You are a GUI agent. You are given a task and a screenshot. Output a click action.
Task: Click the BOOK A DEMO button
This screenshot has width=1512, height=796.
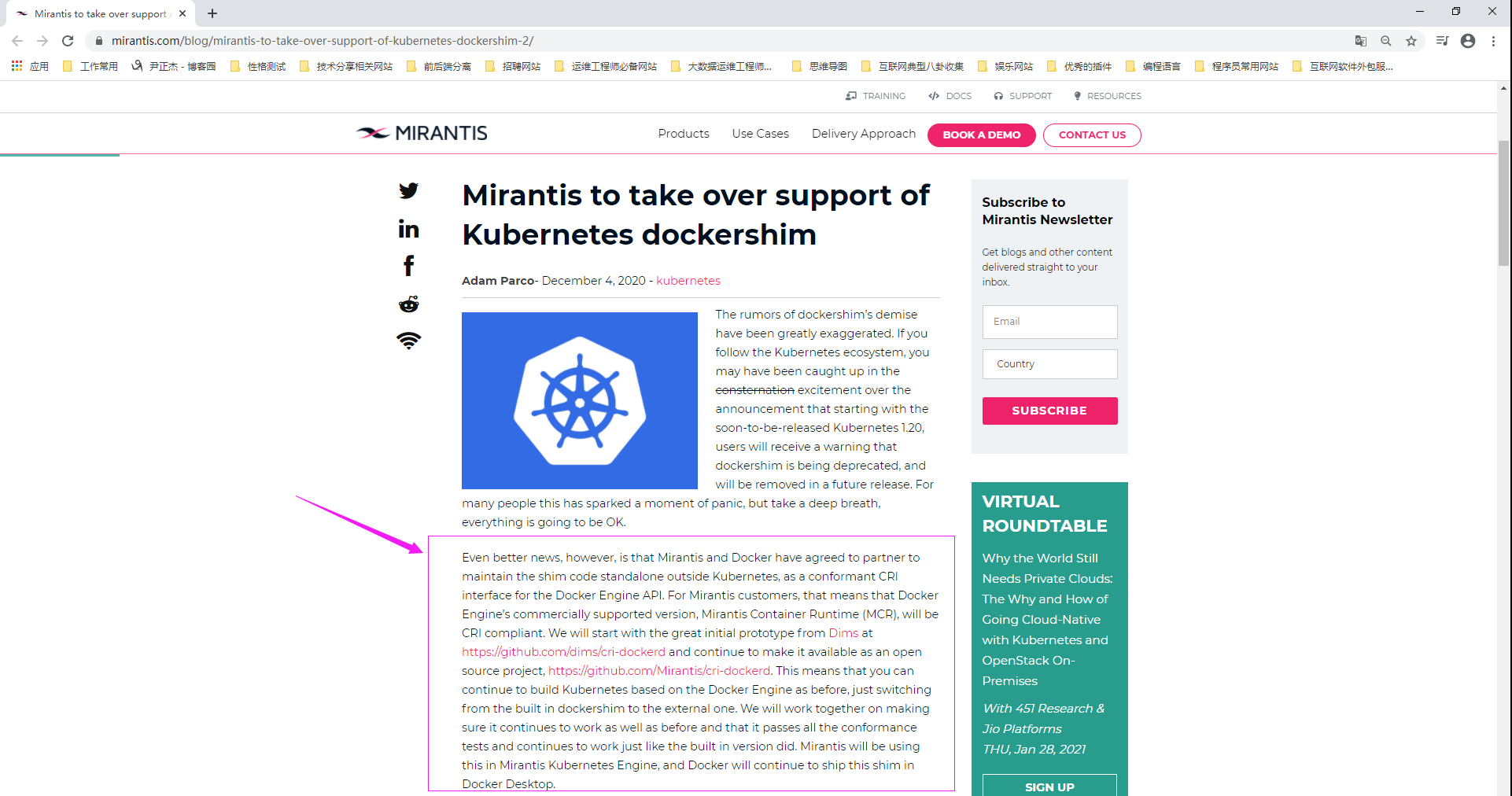click(981, 135)
